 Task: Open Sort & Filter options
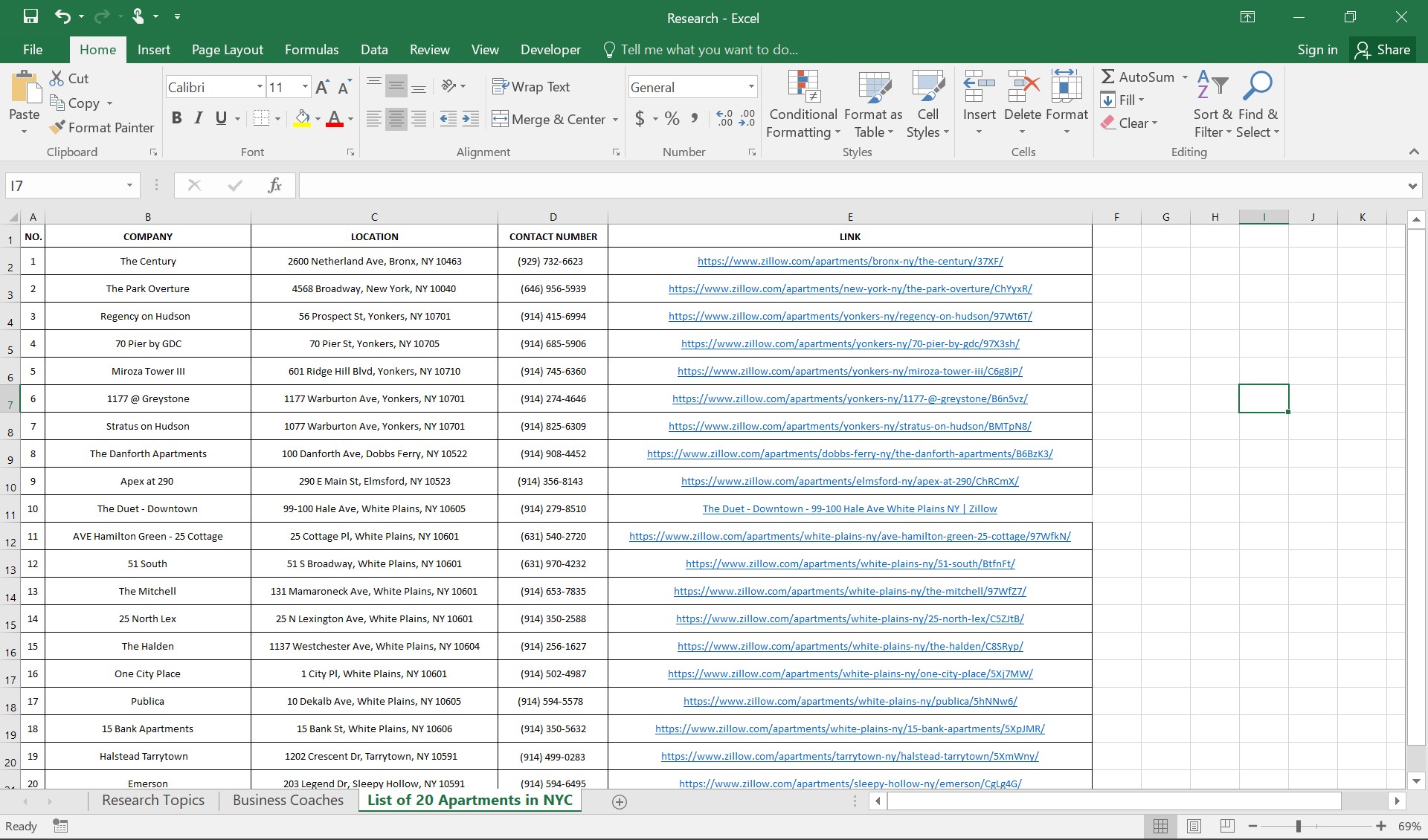(1213, 104)
